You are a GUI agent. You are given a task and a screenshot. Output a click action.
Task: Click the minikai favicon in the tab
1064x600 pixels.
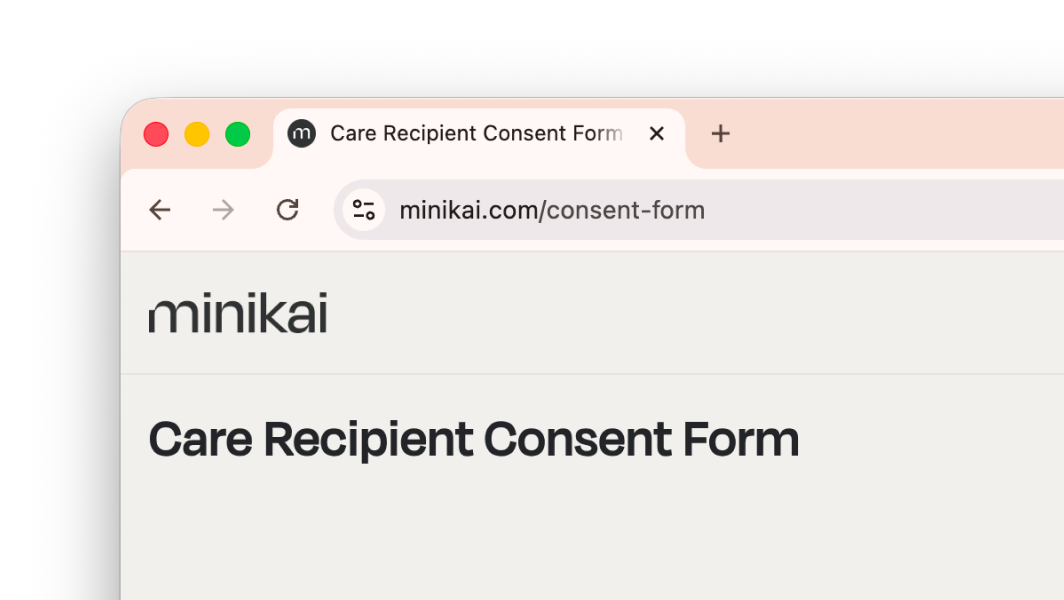tap(301, 134)
